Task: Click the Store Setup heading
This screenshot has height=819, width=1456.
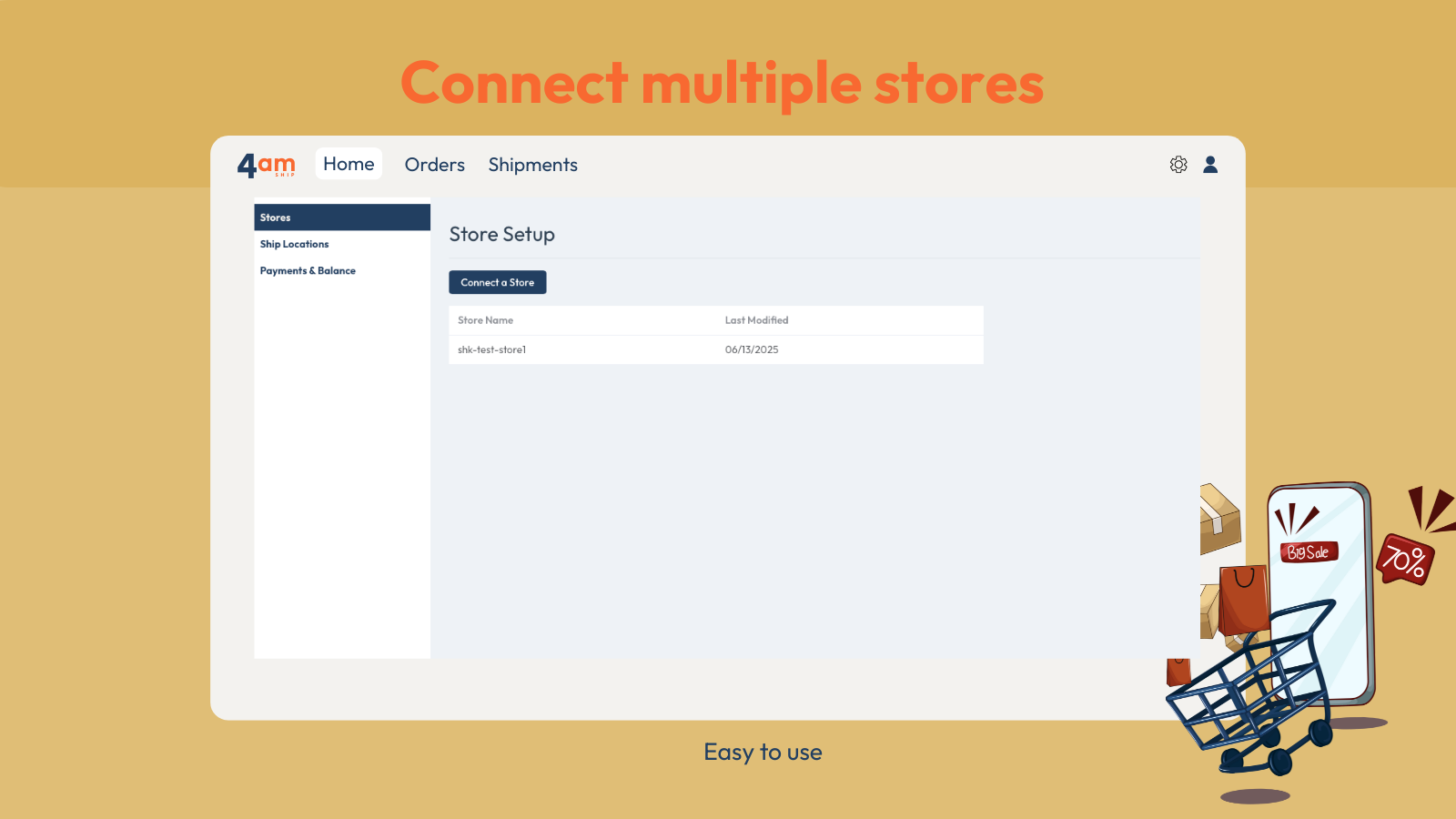Action: (x=501, y=234)
